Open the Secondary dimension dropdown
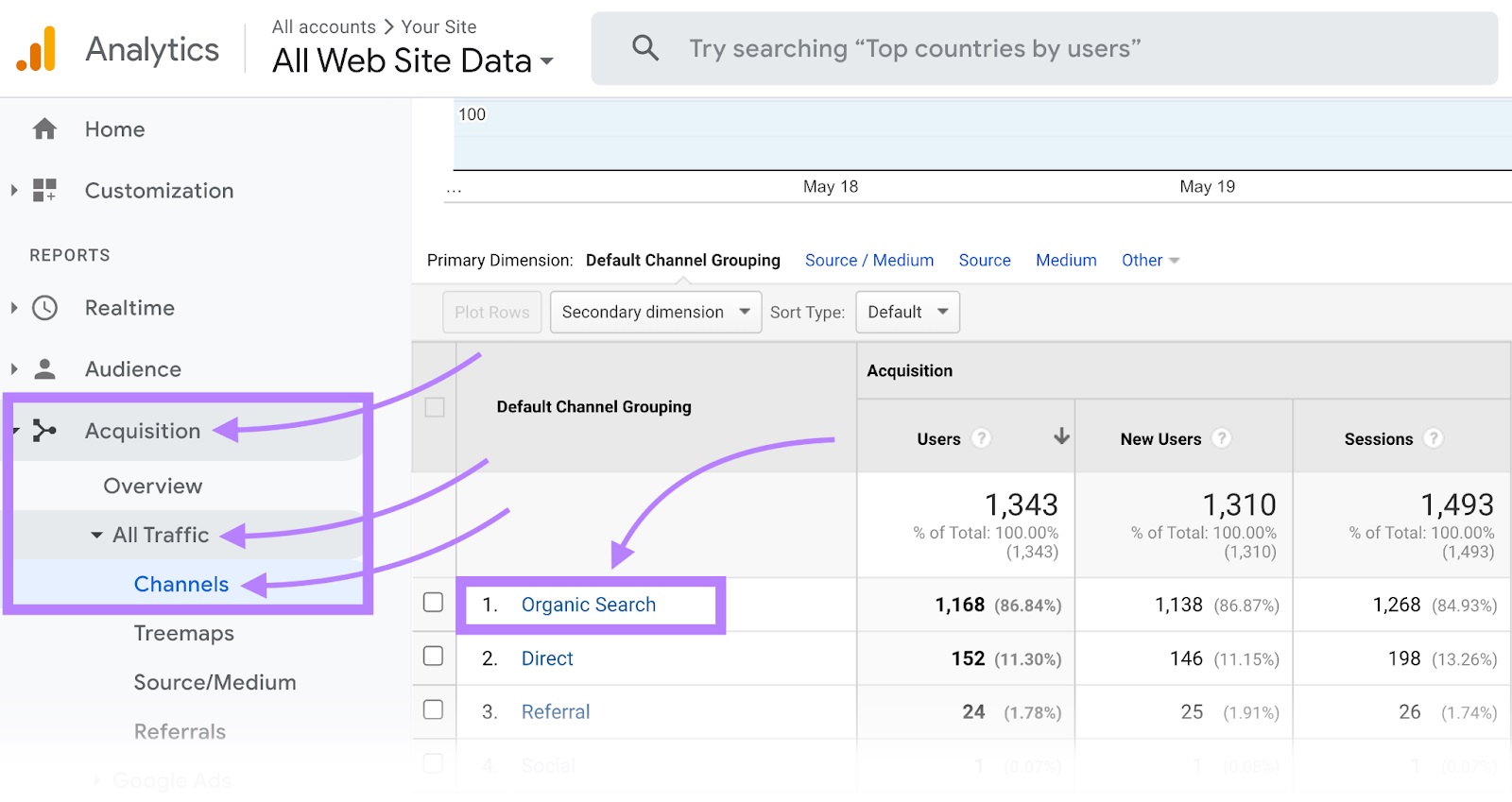 tap(656, 313)
